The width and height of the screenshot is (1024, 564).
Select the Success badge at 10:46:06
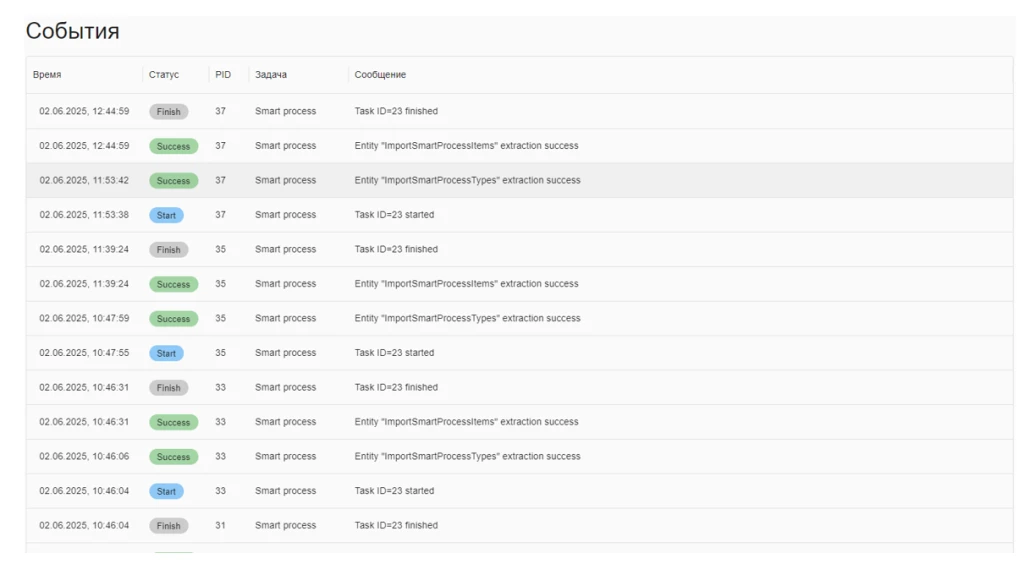point(173,457)
